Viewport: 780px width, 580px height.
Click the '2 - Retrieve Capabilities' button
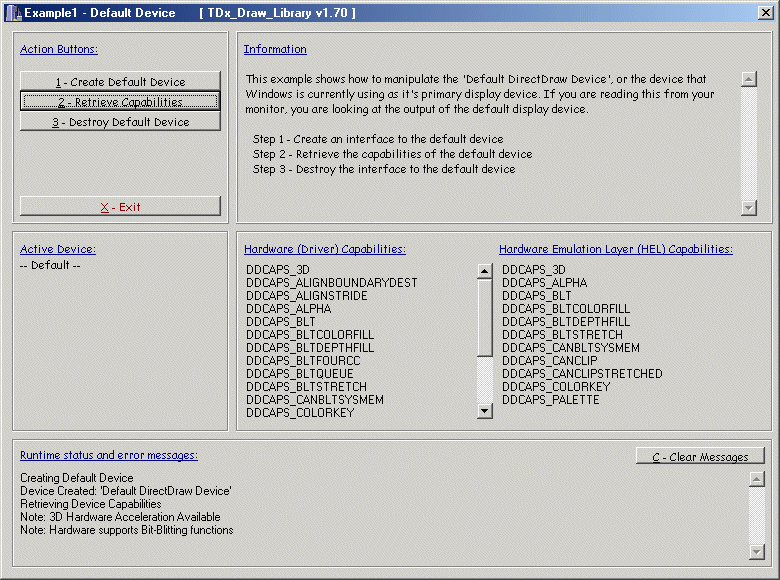click(x=120, y=102)
